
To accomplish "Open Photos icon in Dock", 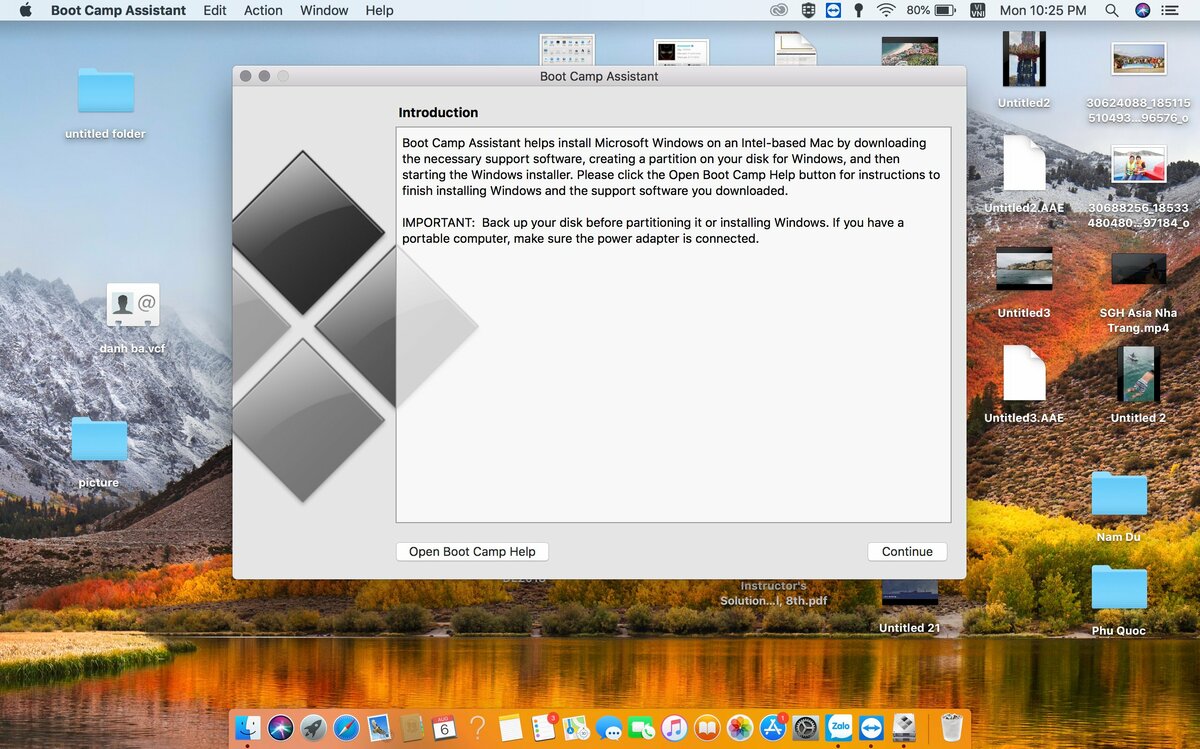I will coord(739,727).
